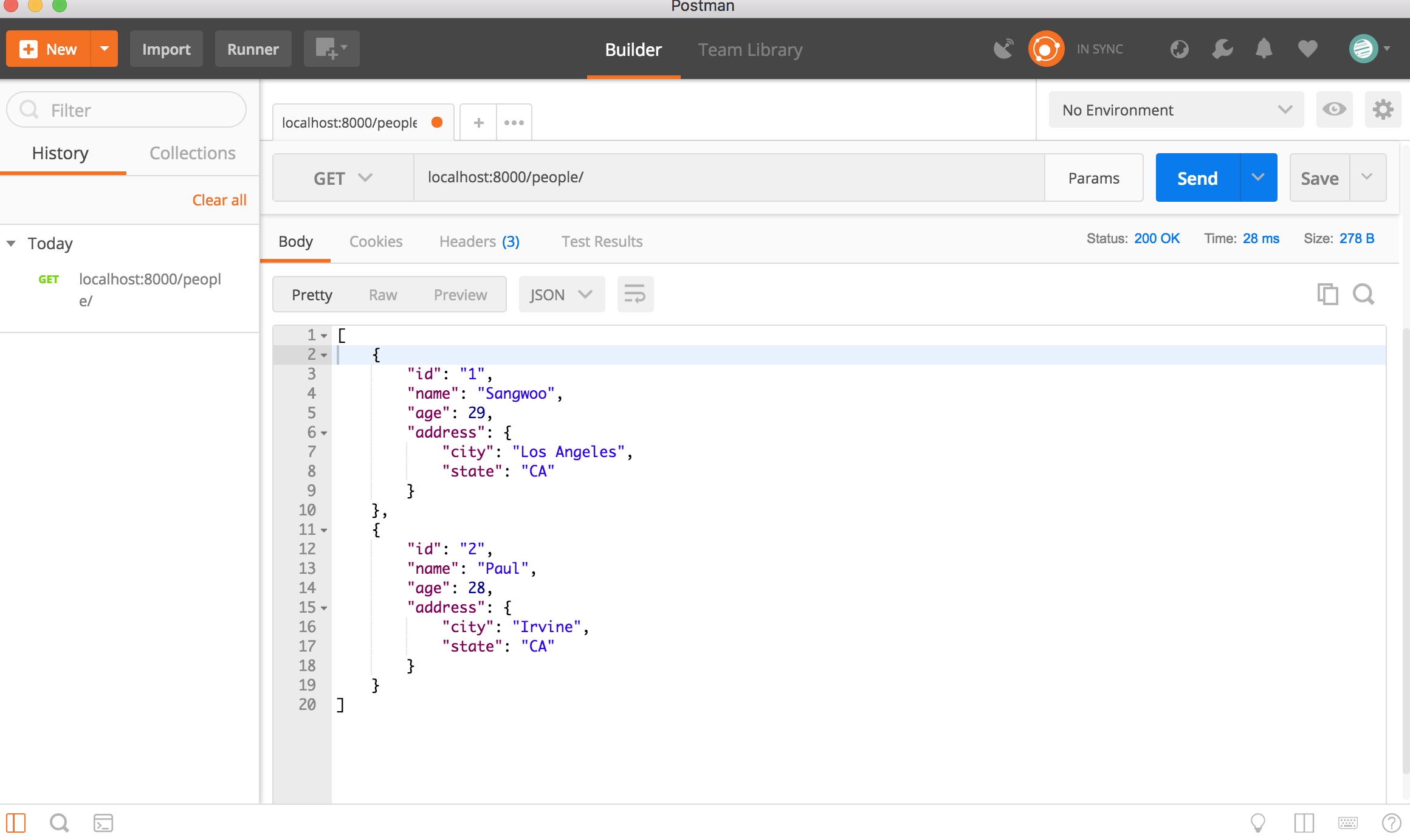This screenshot has width=1410, height=840.
Task: Select the response Body tab
Action: tap(295, 241)
